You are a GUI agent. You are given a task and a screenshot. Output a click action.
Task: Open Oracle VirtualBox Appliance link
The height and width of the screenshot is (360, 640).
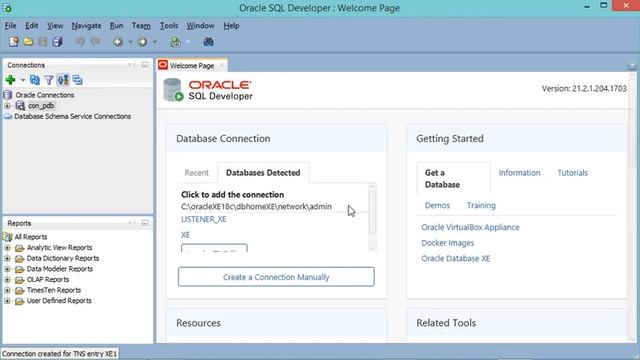(x=470, y=227)
